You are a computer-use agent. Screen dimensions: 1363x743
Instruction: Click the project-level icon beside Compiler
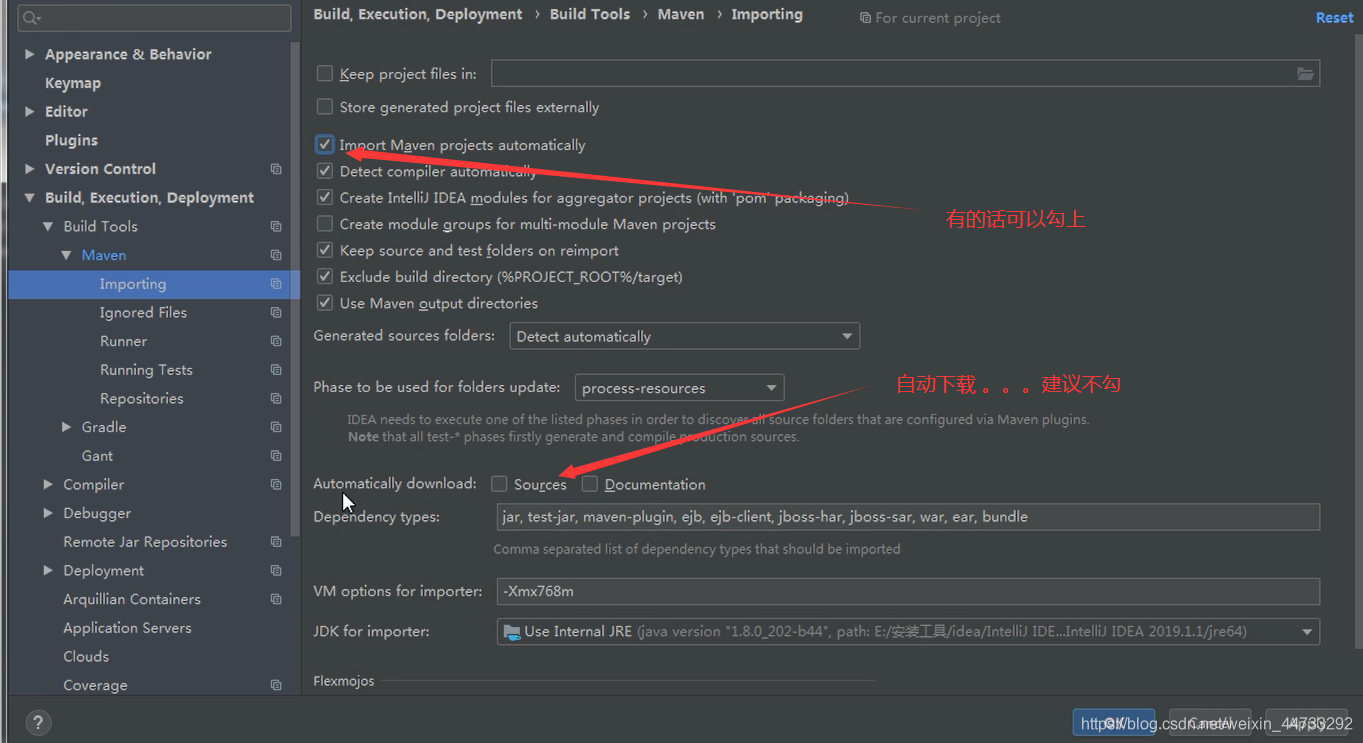coord(276,485)
